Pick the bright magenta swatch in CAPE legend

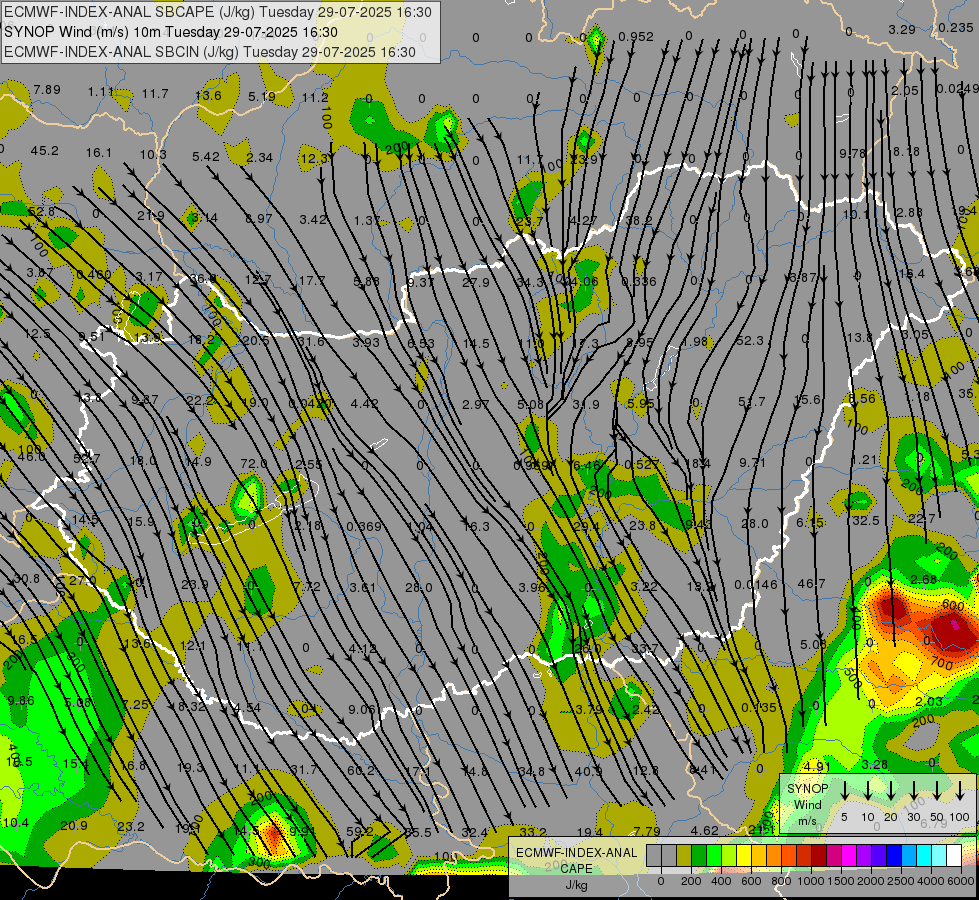pyautogui.click(x=849, y=855)
